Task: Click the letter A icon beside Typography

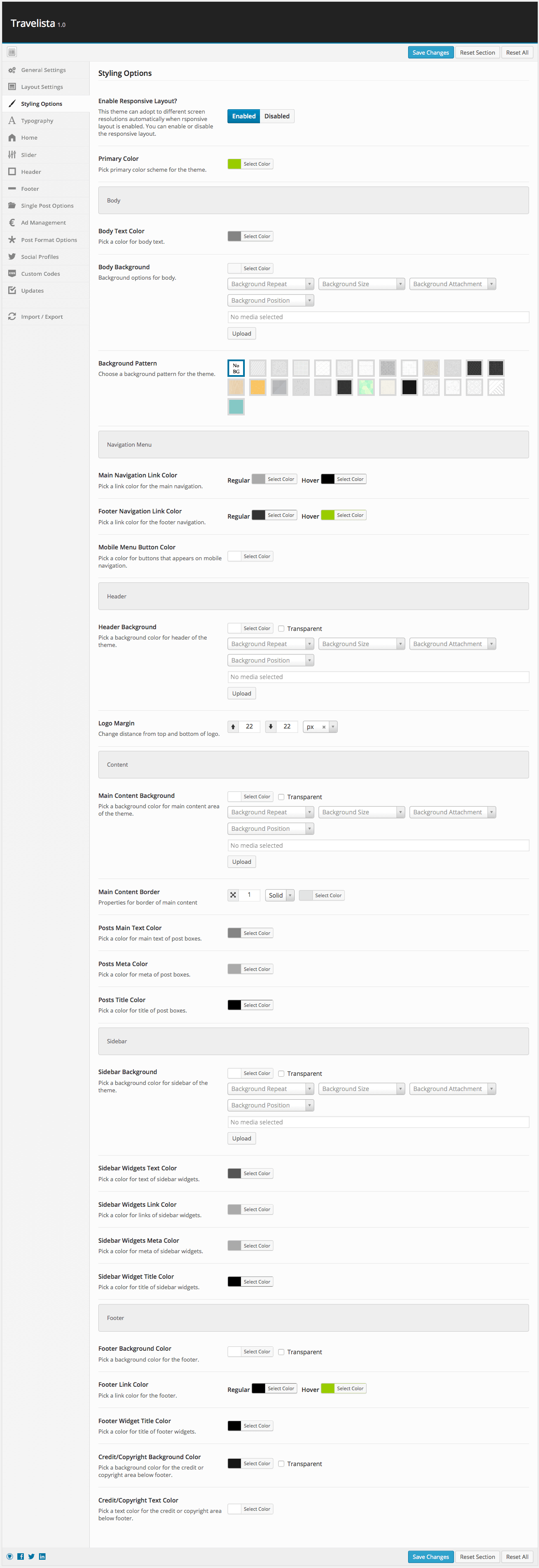Action: tap(12, 121)
